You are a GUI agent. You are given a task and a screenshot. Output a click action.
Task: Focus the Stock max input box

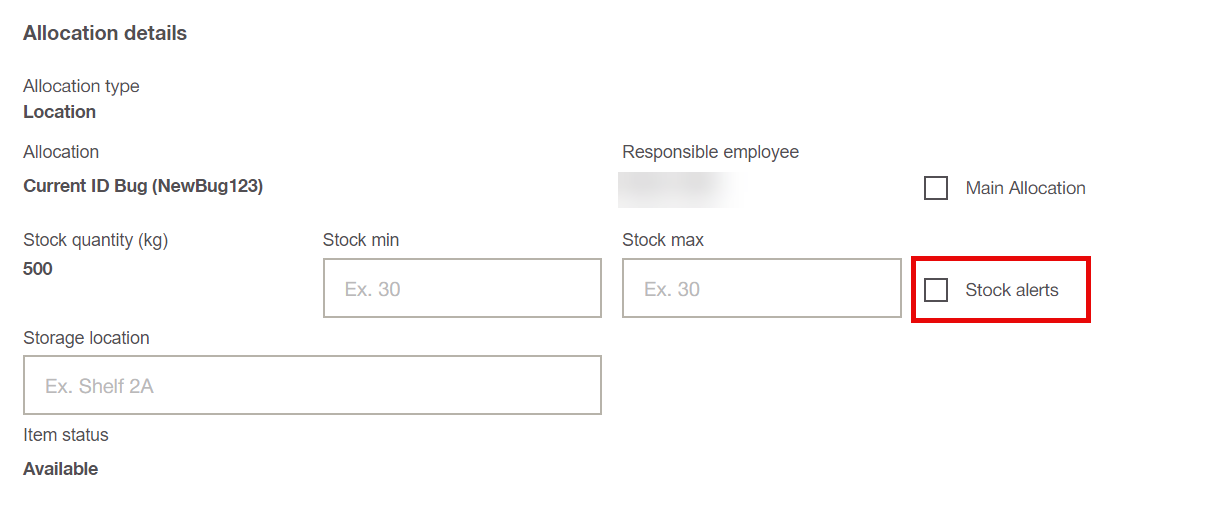point(761,288)
